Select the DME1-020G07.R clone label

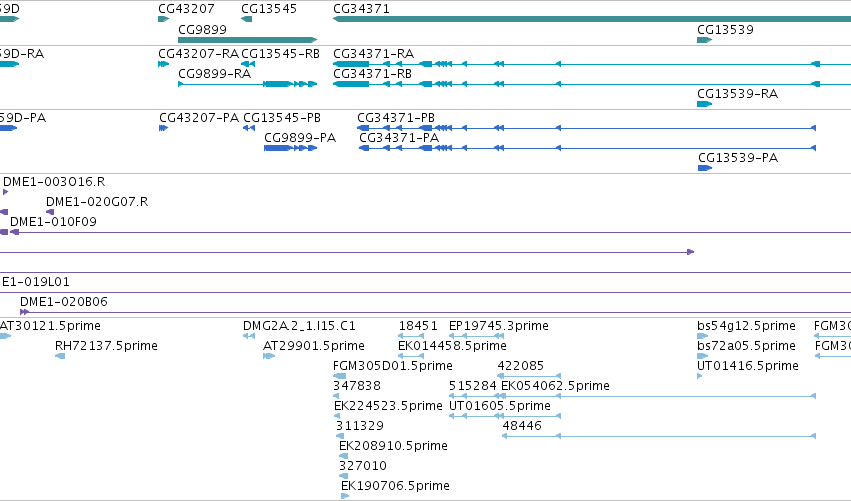click(97, 202)
